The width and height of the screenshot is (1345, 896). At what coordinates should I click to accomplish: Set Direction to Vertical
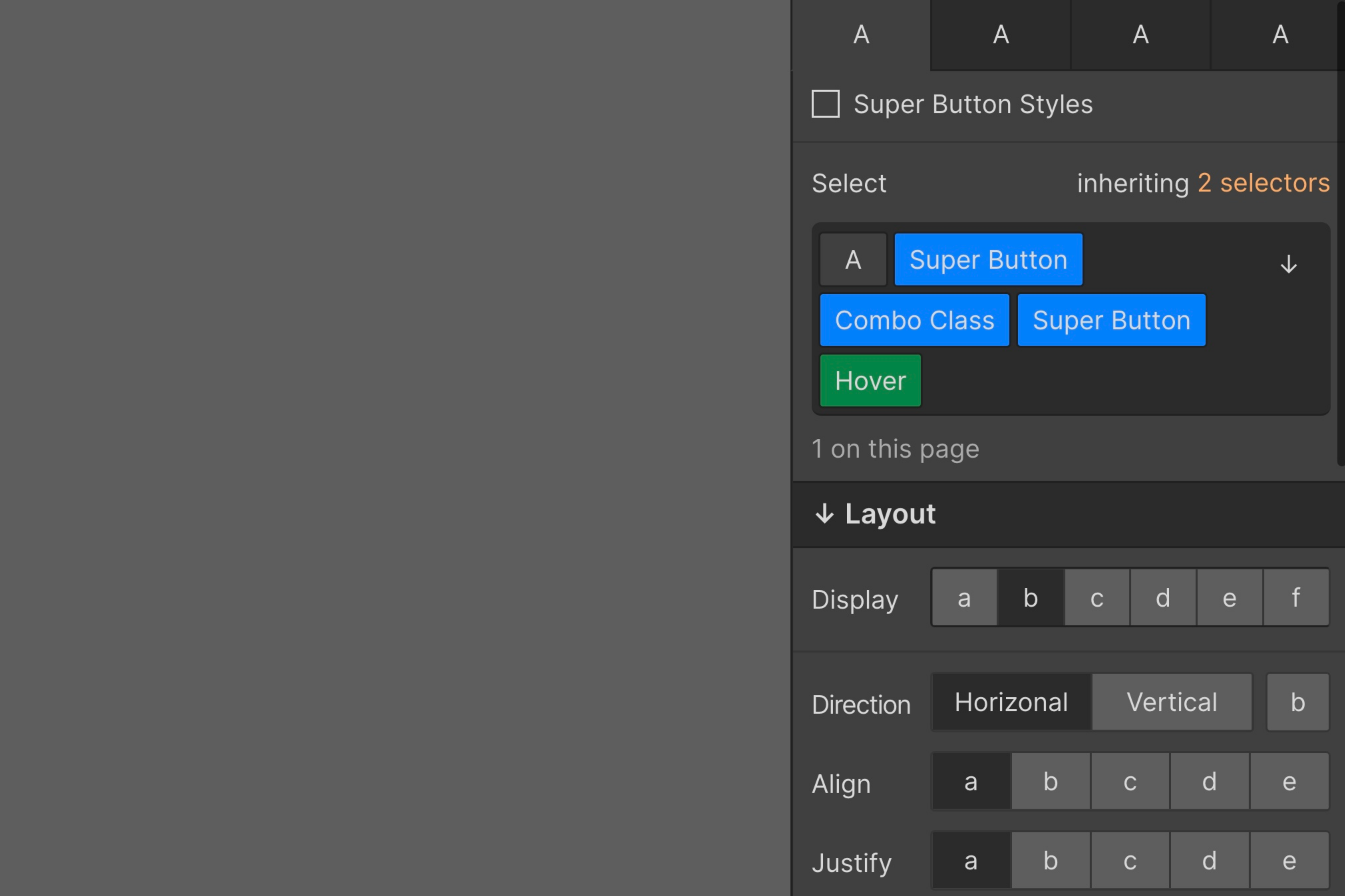[x=1172, y=701]
